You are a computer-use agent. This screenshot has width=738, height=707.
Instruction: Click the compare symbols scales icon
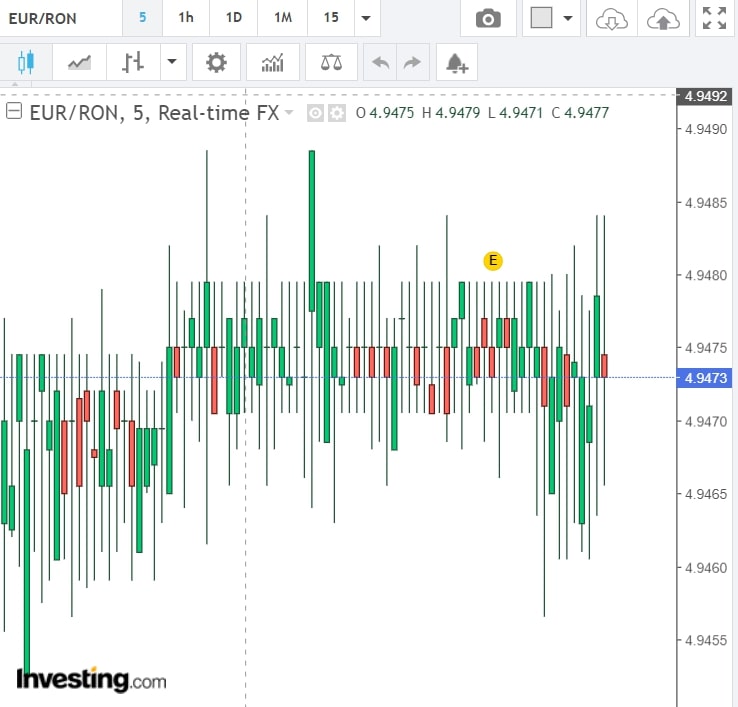coord(330,63)
